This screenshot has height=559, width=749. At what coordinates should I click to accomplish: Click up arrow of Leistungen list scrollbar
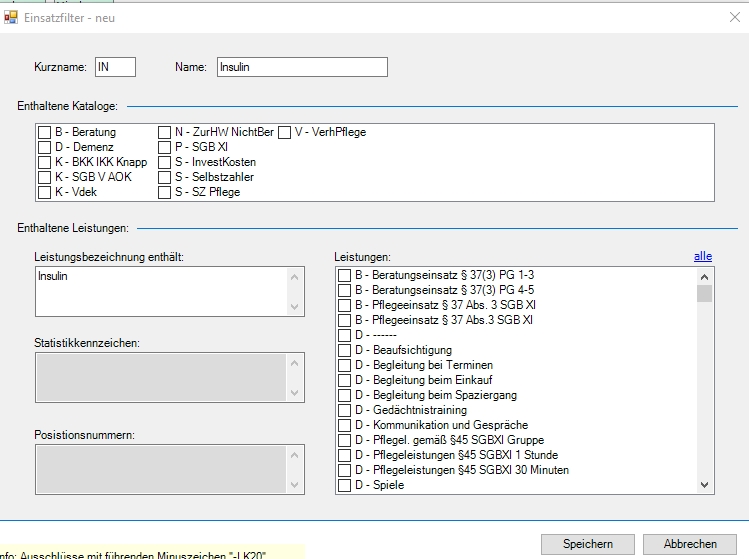tap(705, 276)
